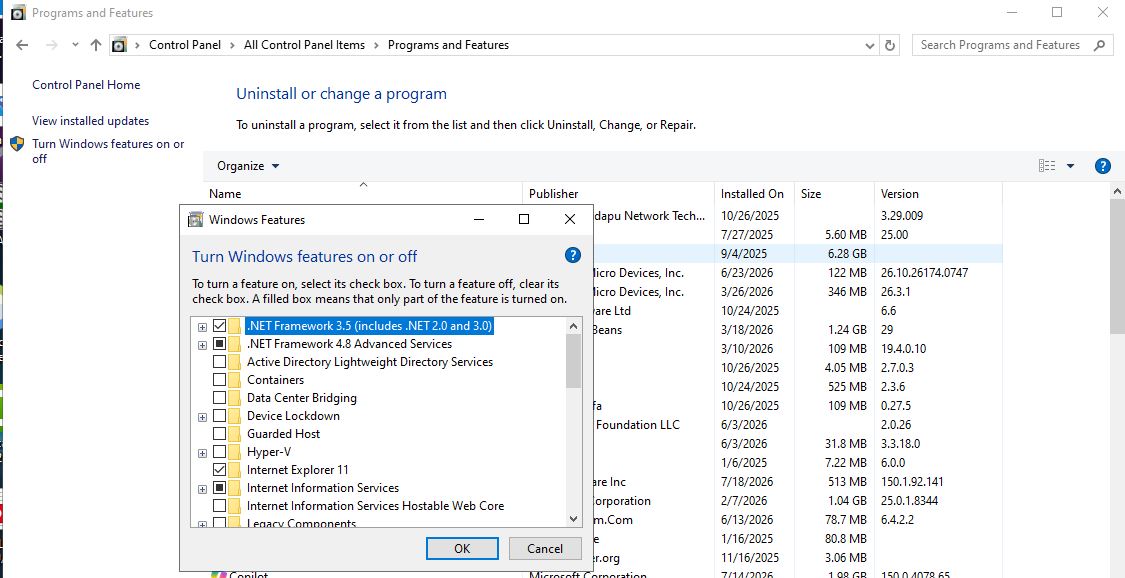The height and width of the screenshot is (578, 1125).
Task: Click the Up one level arrow
Action: coord(95,45)
